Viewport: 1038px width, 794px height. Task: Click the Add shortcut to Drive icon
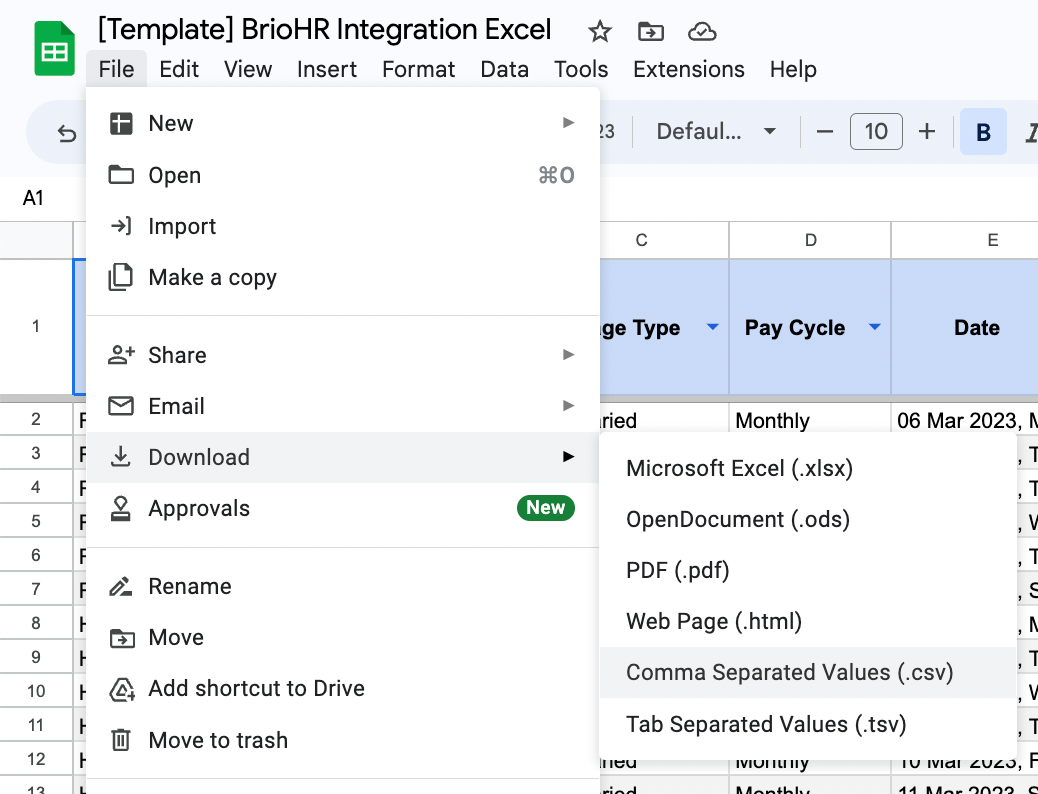[x=122, y=689]
